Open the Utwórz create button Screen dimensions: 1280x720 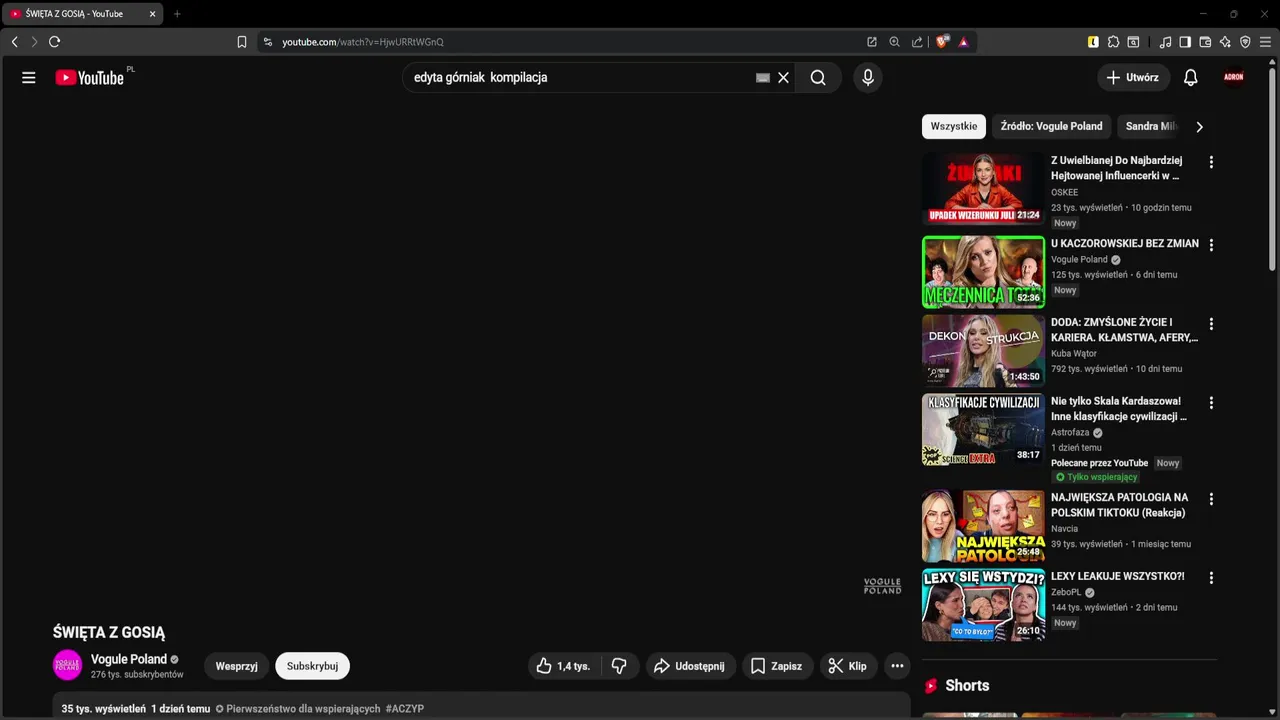[x=1133, y=77]
